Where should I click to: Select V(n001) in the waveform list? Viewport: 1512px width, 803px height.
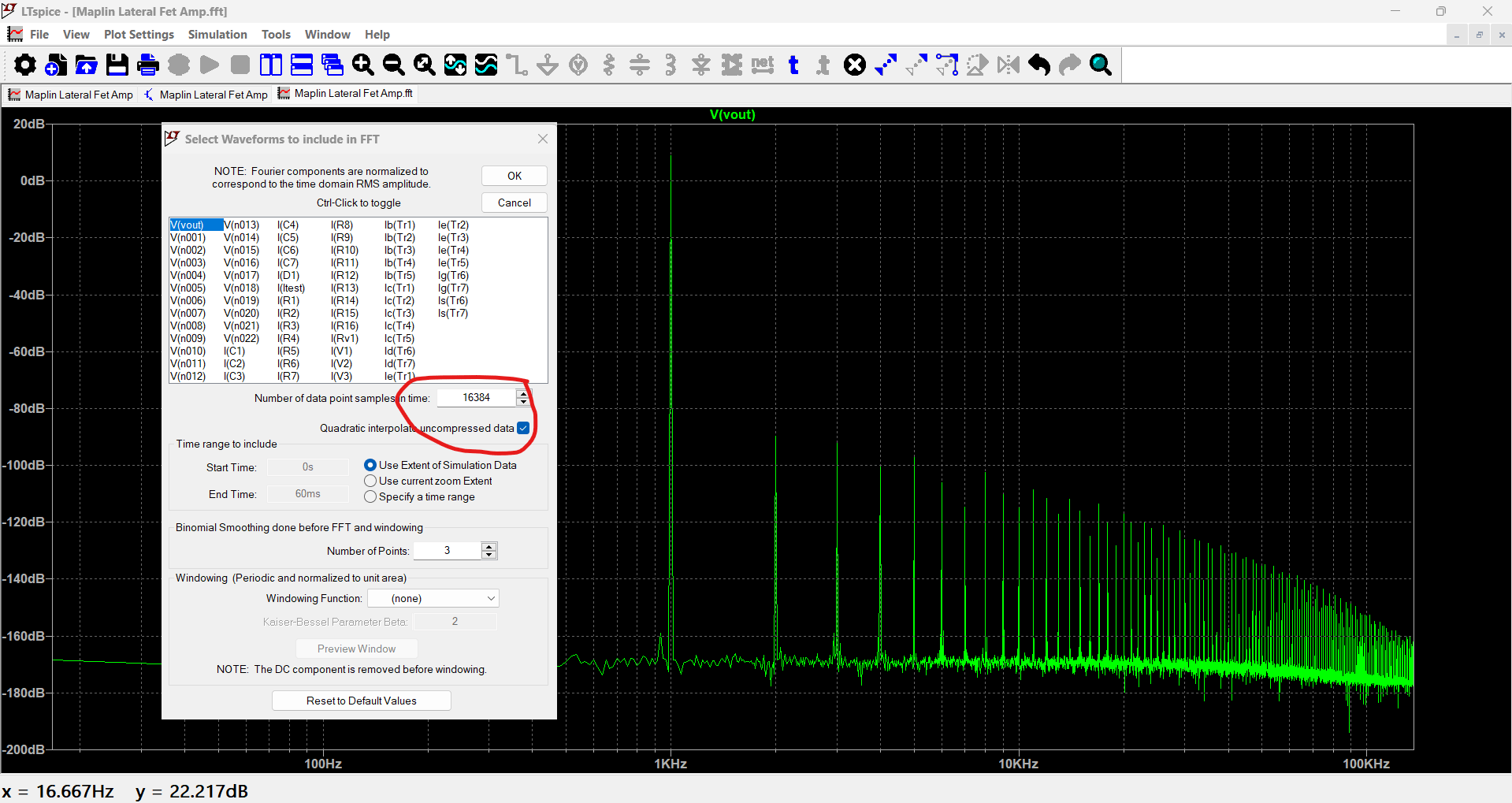[188, 238]
